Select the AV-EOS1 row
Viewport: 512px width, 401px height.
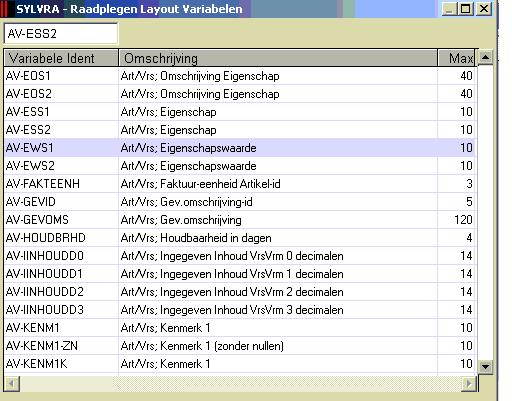click(240, 76)
